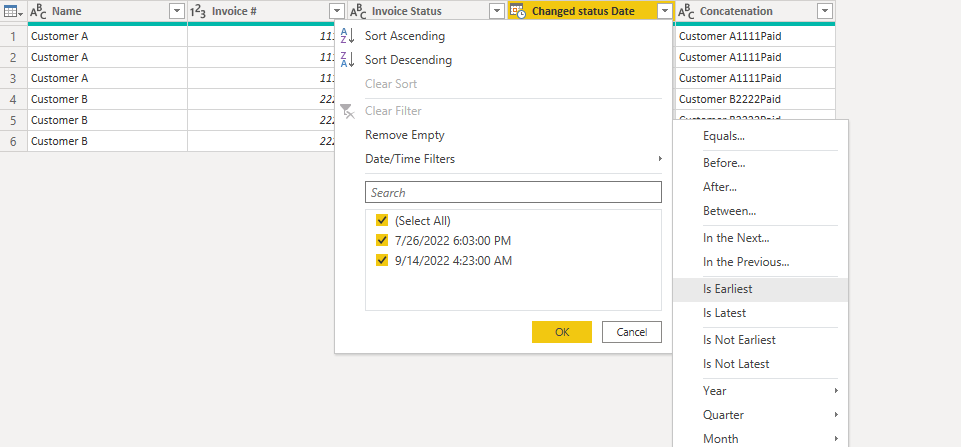The image size is (961, 447).
Task: Open the Invoice Status column filter dropdown
Action: (496, 11)
